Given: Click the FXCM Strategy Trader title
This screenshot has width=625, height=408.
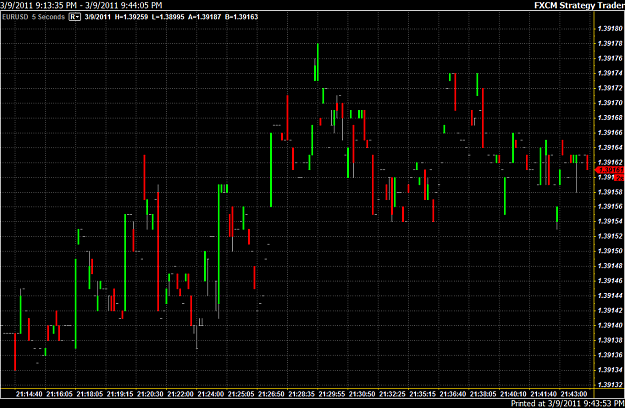Looking at the screenshot, I should click(x=579, y=5).
